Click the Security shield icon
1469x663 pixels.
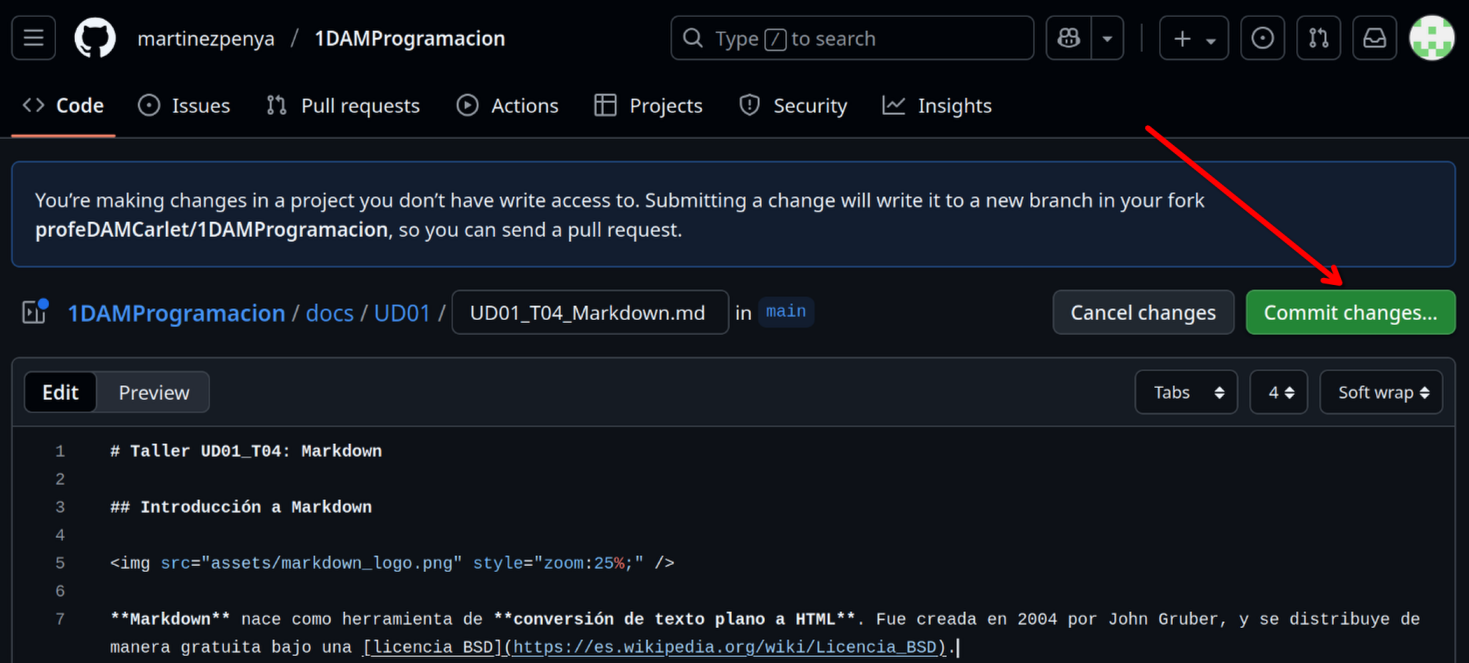coord(748,105)
